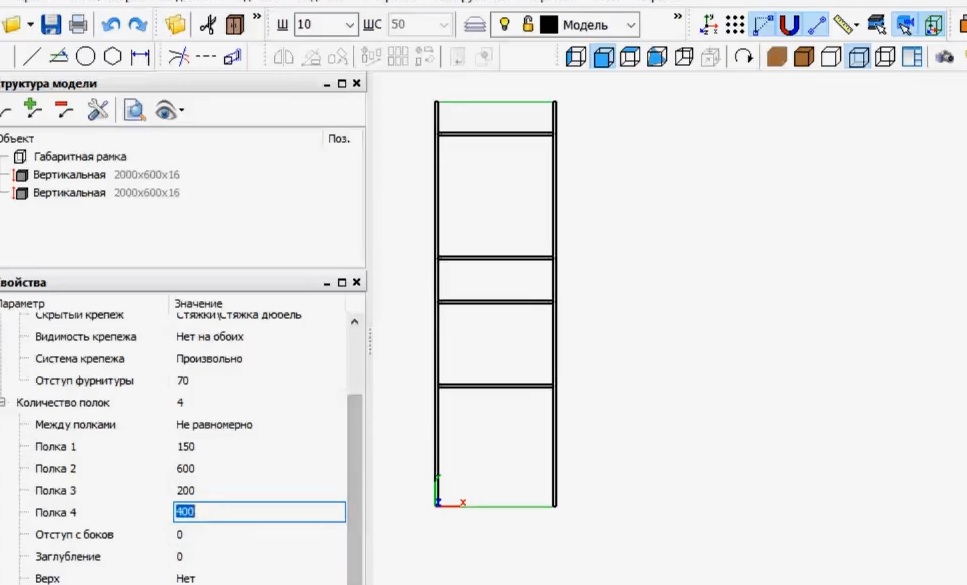Image resolution: width=967 pixels, height=585 pixels.
Task: Save the model with the floppy disk icon
Action: (x=51, y=25)
